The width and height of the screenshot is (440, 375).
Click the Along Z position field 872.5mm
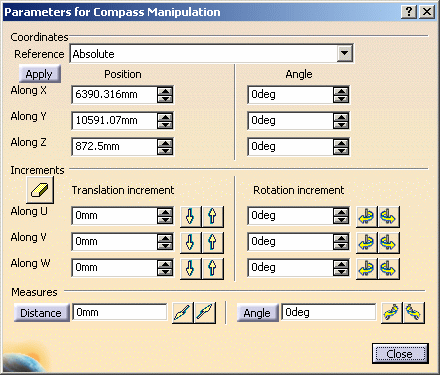click(x=114, y=146)
